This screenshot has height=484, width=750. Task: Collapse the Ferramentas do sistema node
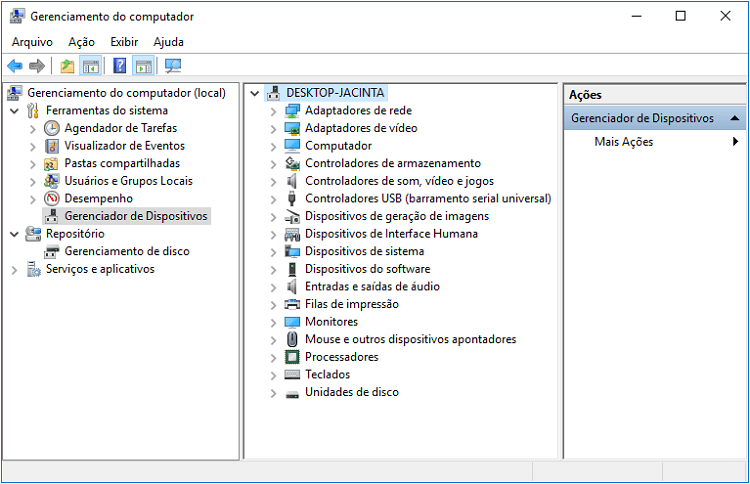tap(14, 111)
